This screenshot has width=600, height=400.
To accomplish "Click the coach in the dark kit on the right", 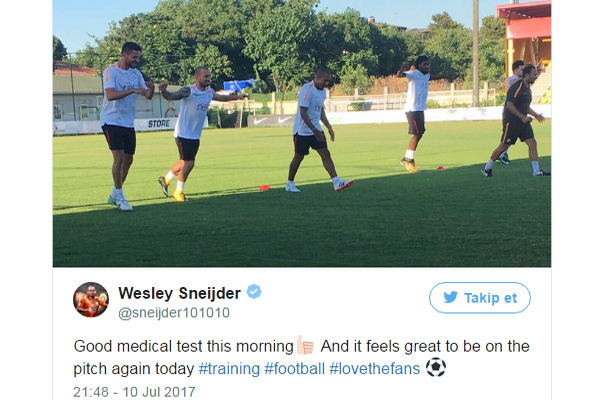I will click(517, 121).
